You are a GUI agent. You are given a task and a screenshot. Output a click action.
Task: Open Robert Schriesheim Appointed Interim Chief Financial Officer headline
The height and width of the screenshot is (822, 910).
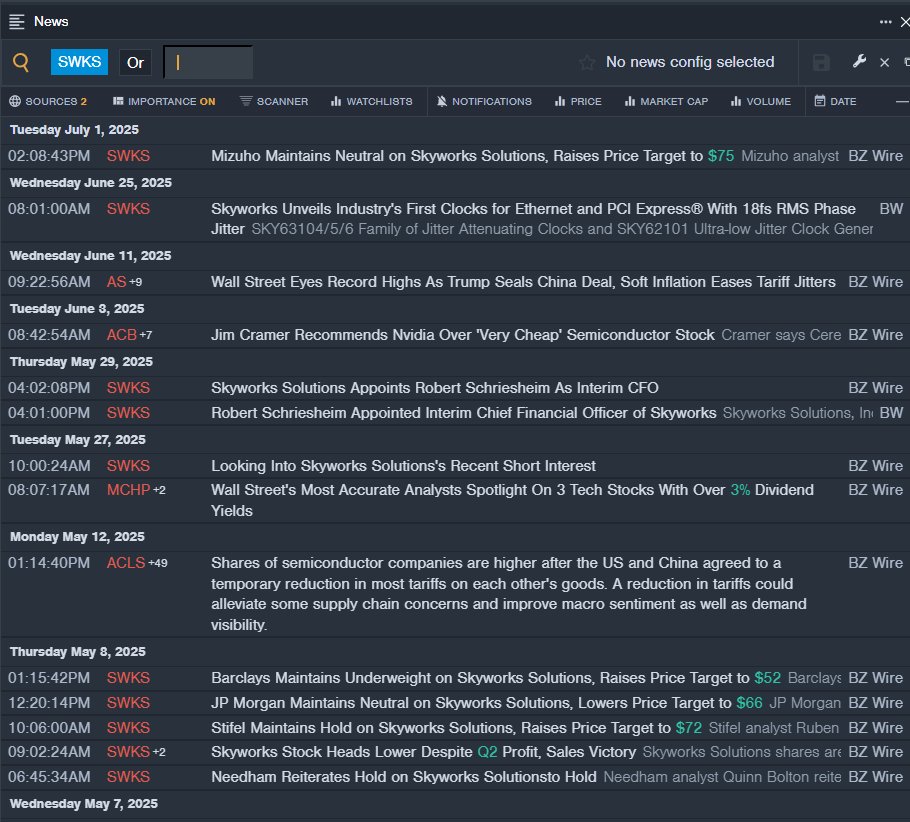464,413
